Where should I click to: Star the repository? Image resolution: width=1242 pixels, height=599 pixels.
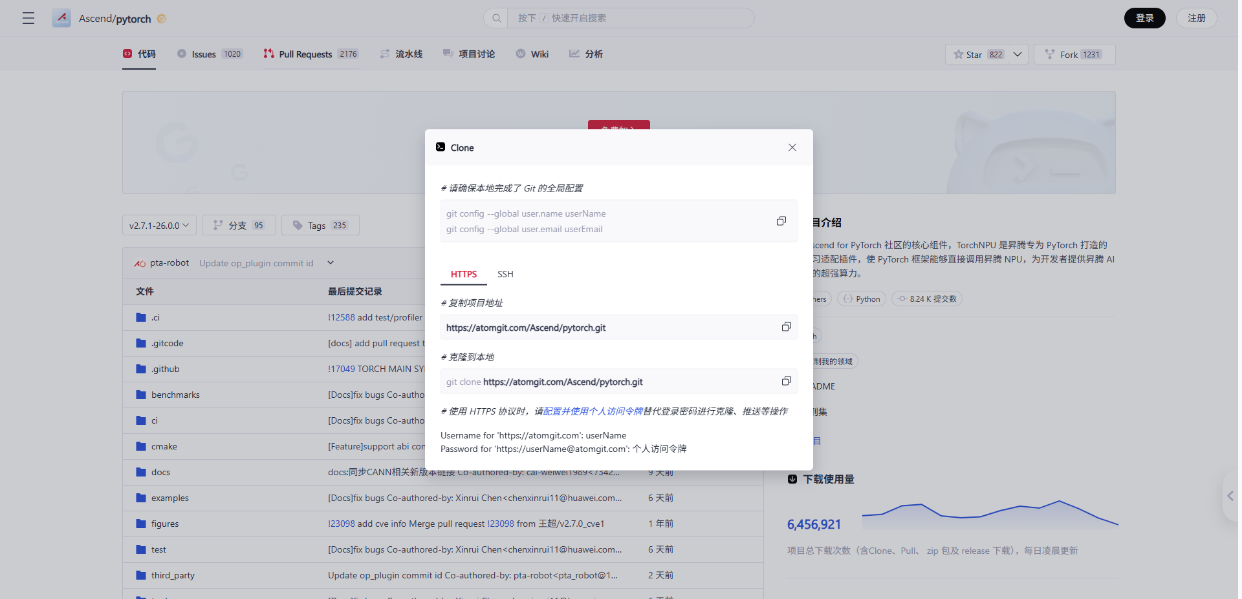977,55
